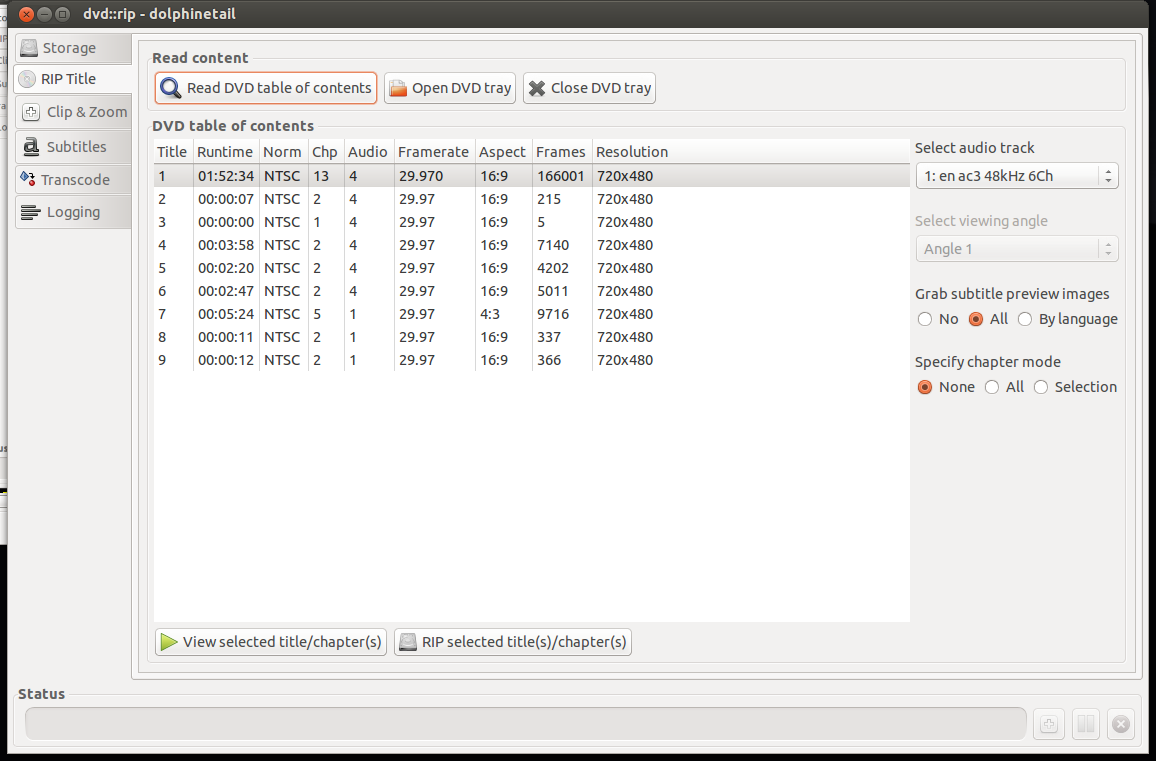Select By language subtitle preview option

[x=1026, y=319]
